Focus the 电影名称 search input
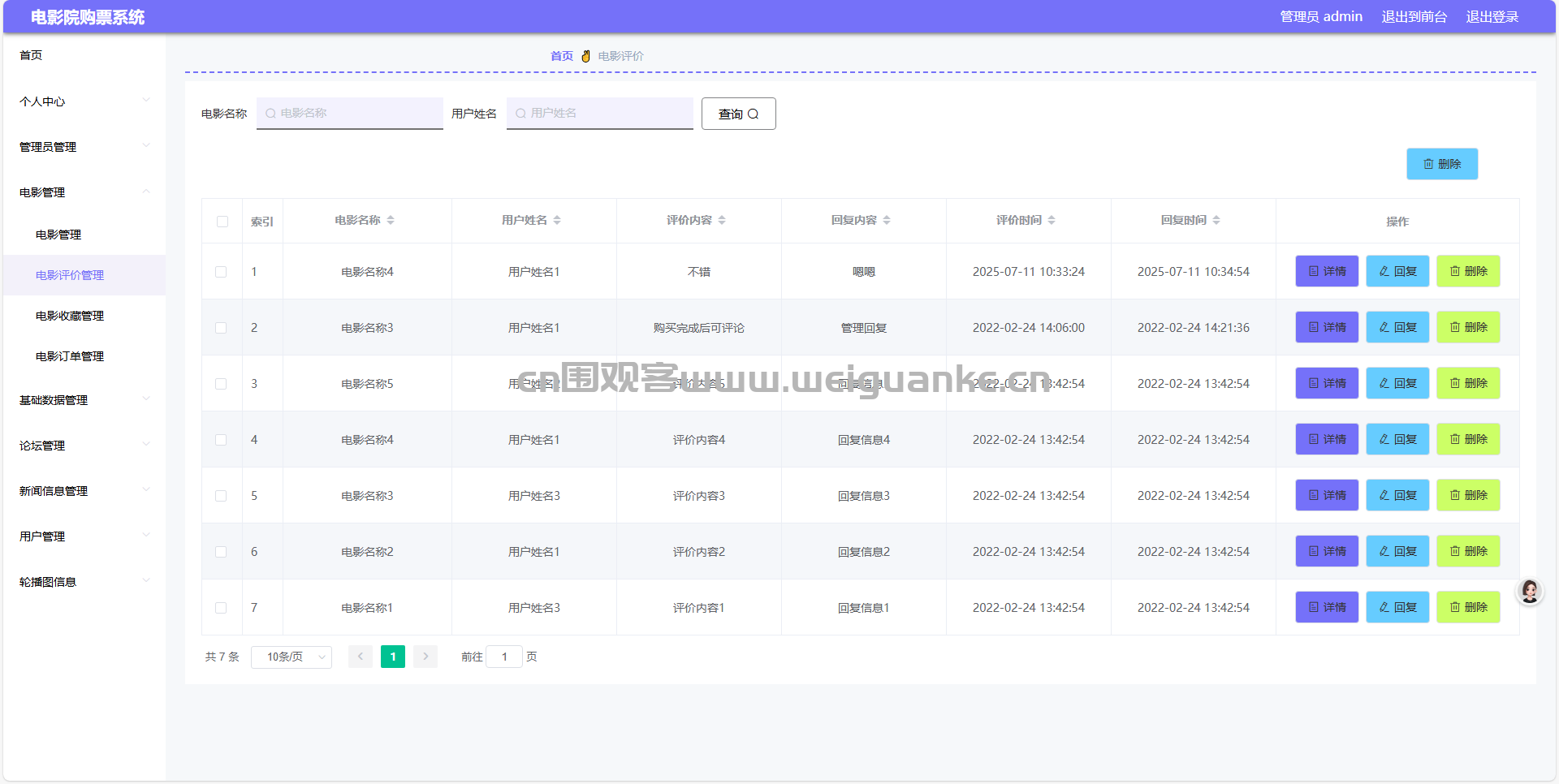The height and width of the screenshot is (784, 1559). click(x=350, y=114)
